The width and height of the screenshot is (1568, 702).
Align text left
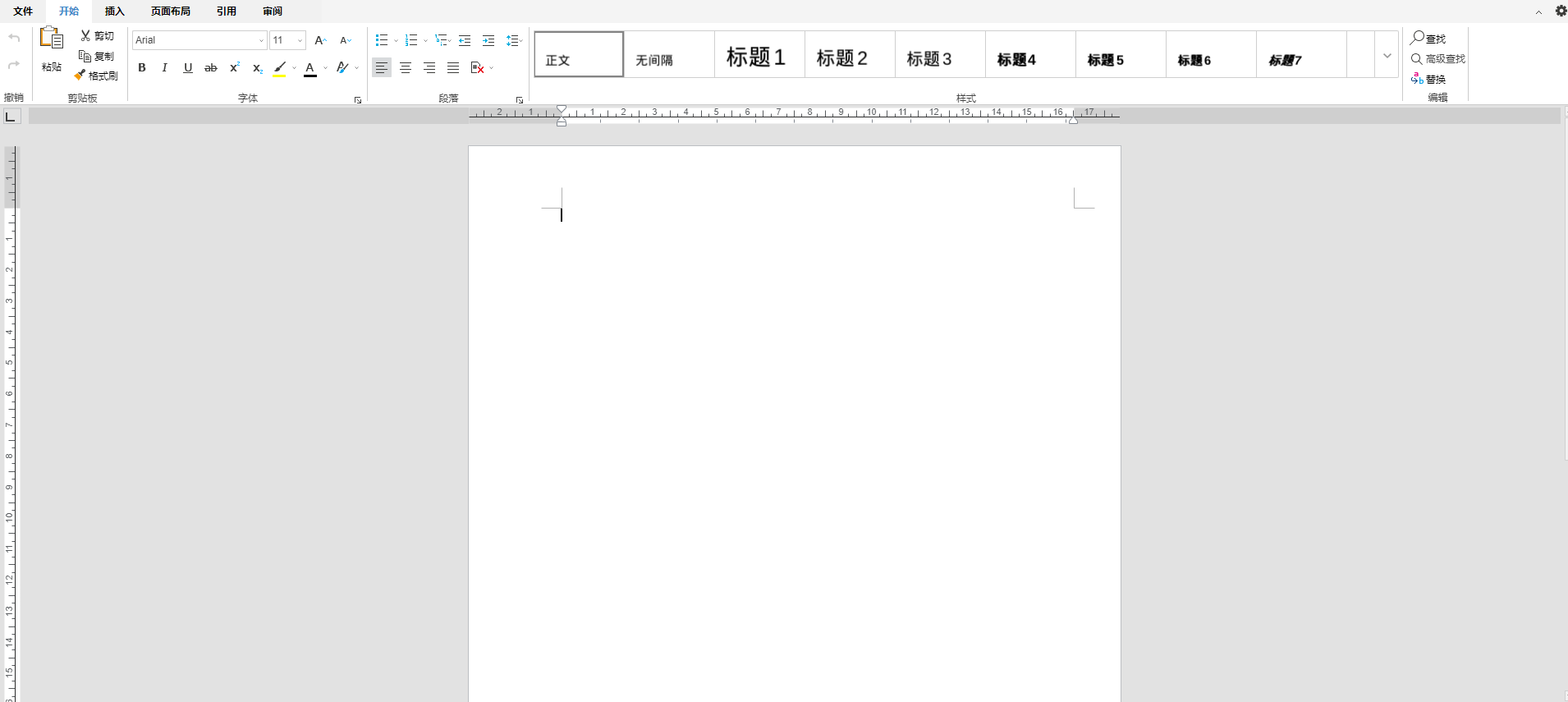tap(382, 68)
